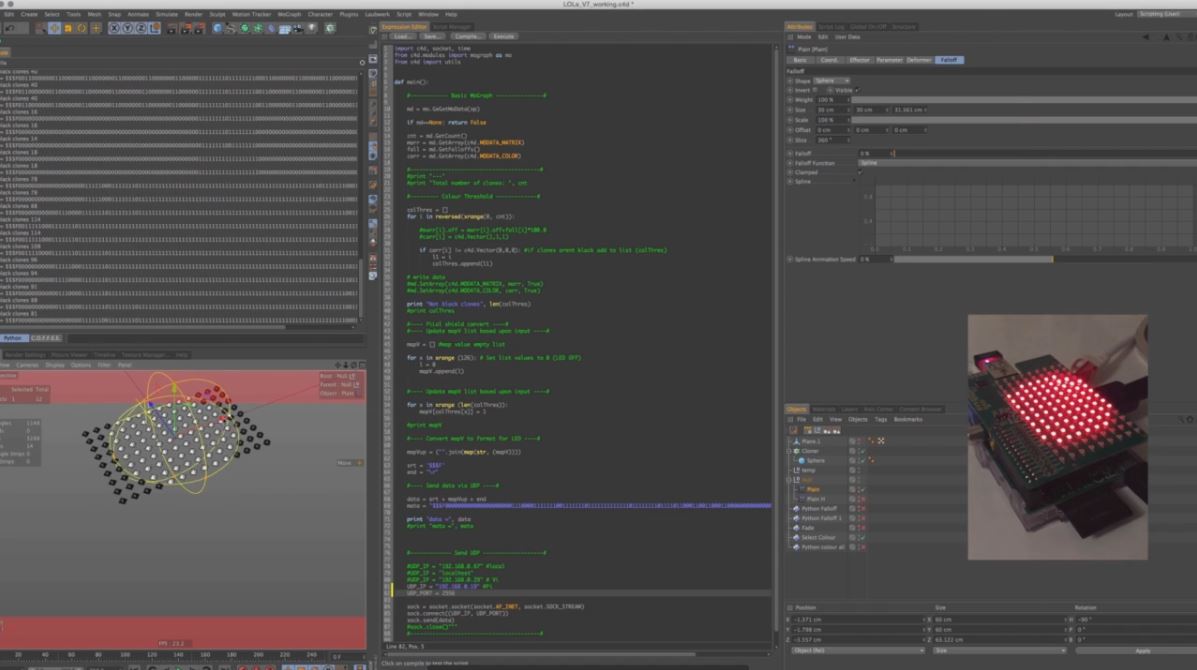Open the Script menu
The height and width of the screenshot is (670, 1197).
(x=404, y=14)
